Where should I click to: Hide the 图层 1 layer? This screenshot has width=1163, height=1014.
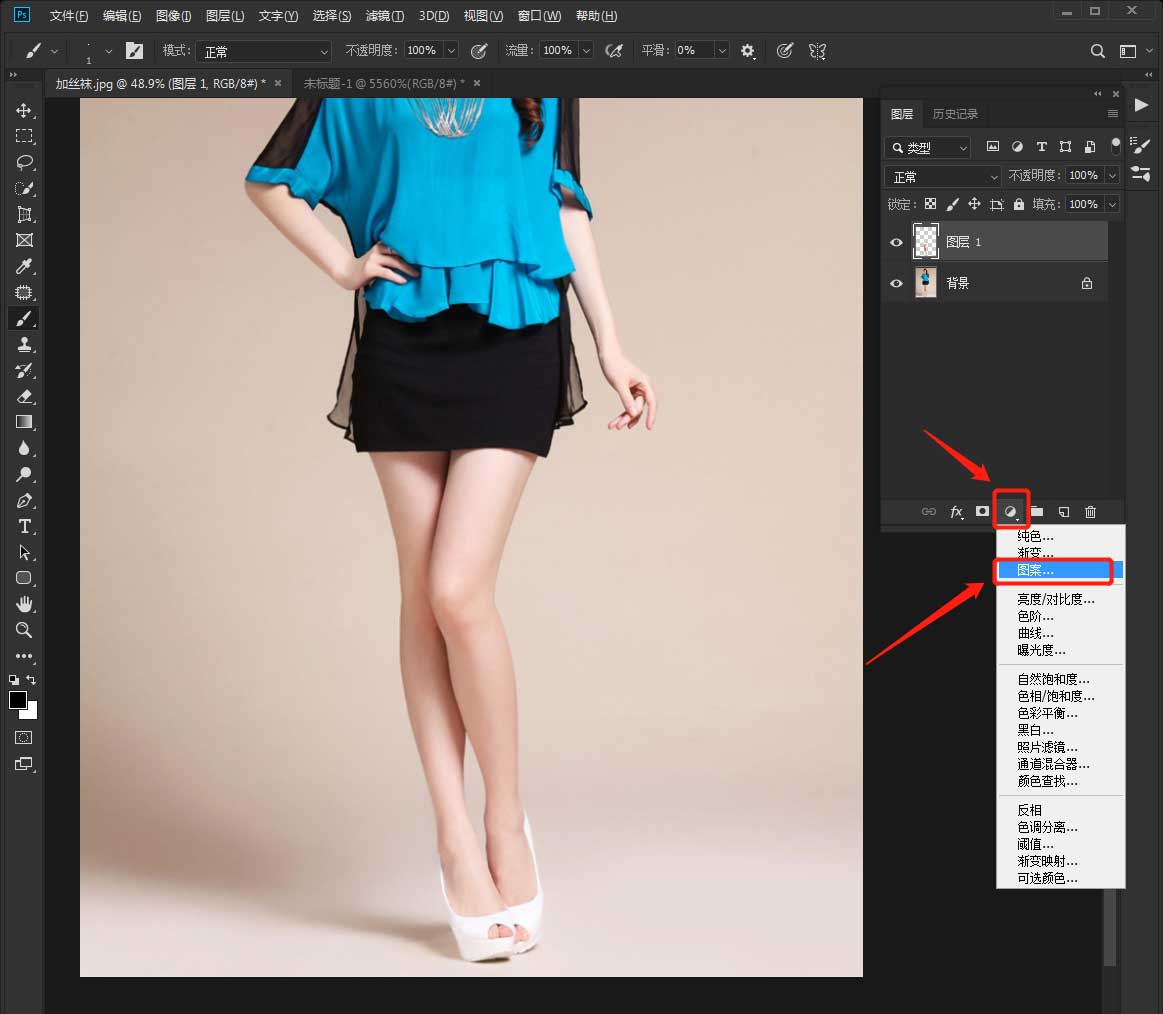pos(896,243)
